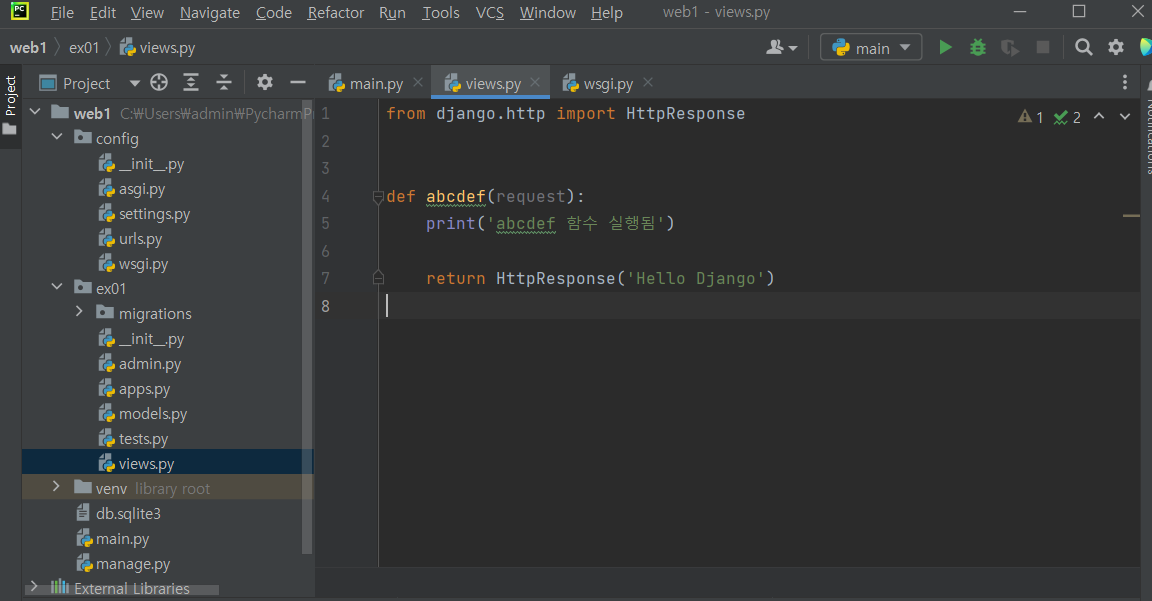The width and height of the screenshot is (1152, 601).
Task: Click the Project panel vertical scrollbar
Action: pyautogui.click(x=307, y=327)
